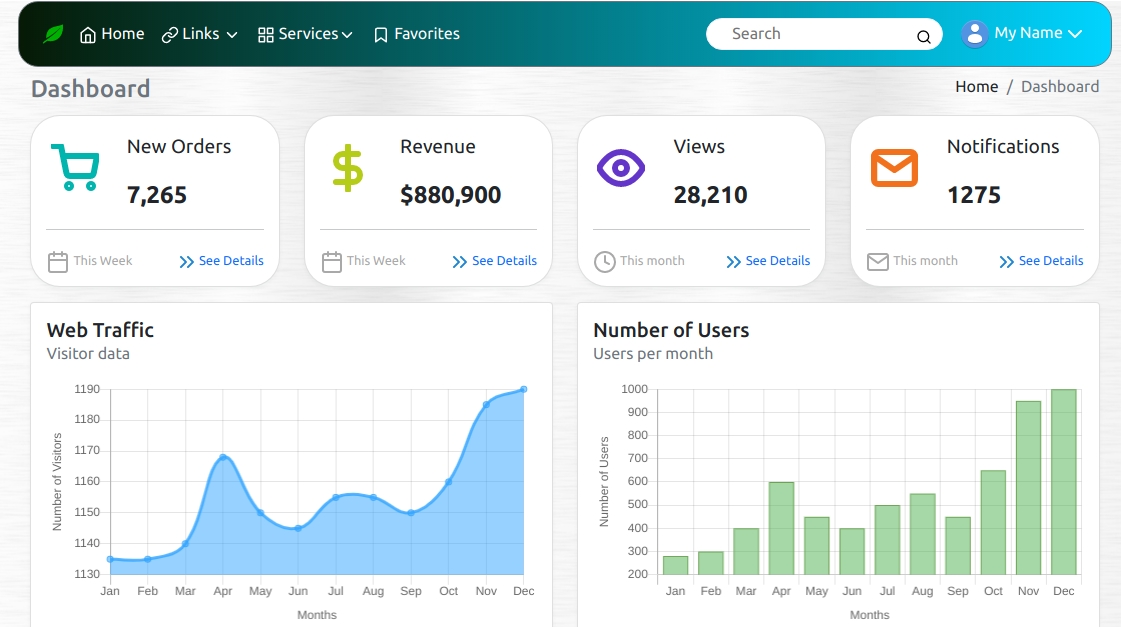Click the clock icon beside This month
This screenshot has height=627, width=1121.
604,262
